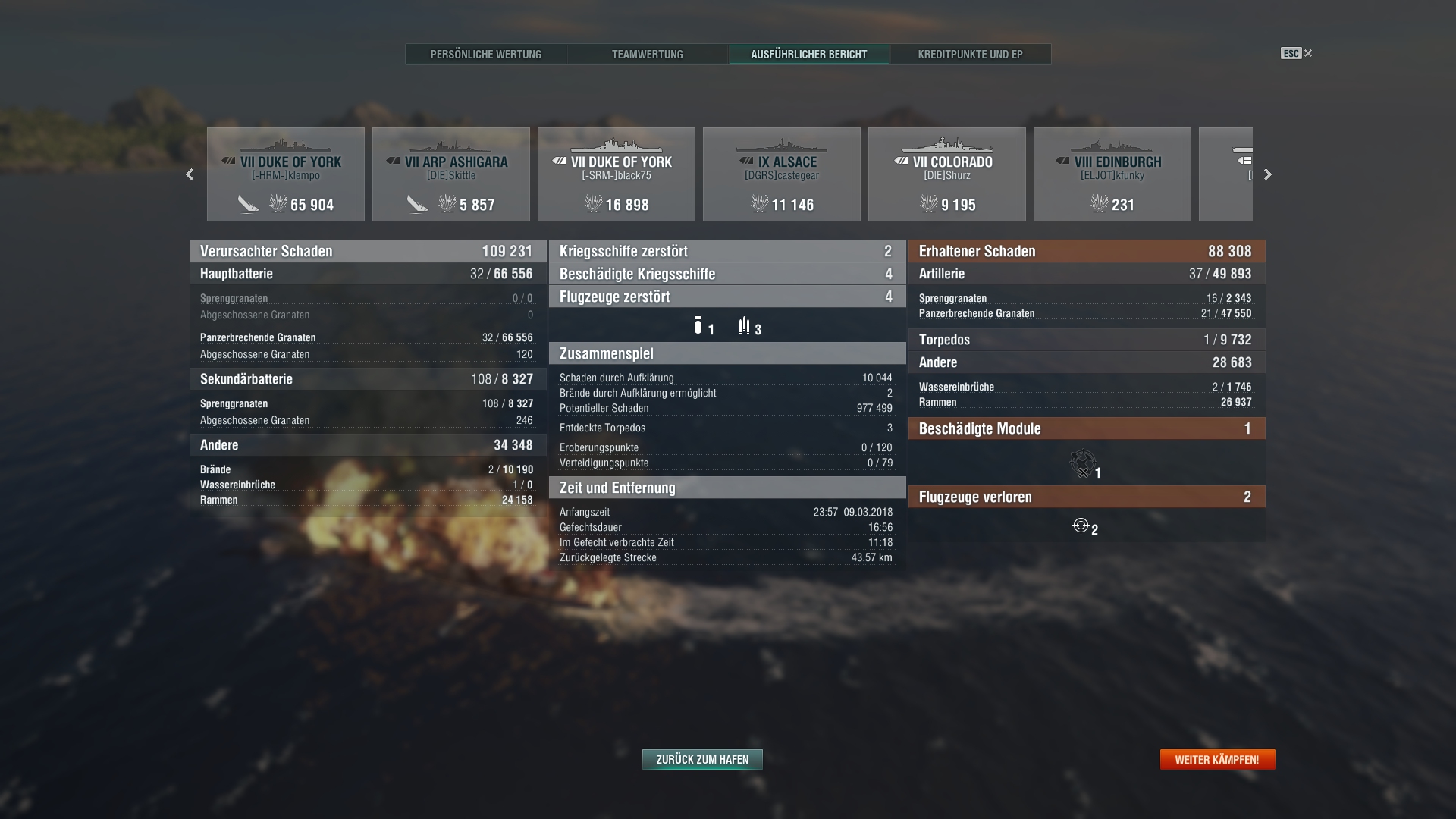Select the ARP Ashigara ship card

point(451,174)
